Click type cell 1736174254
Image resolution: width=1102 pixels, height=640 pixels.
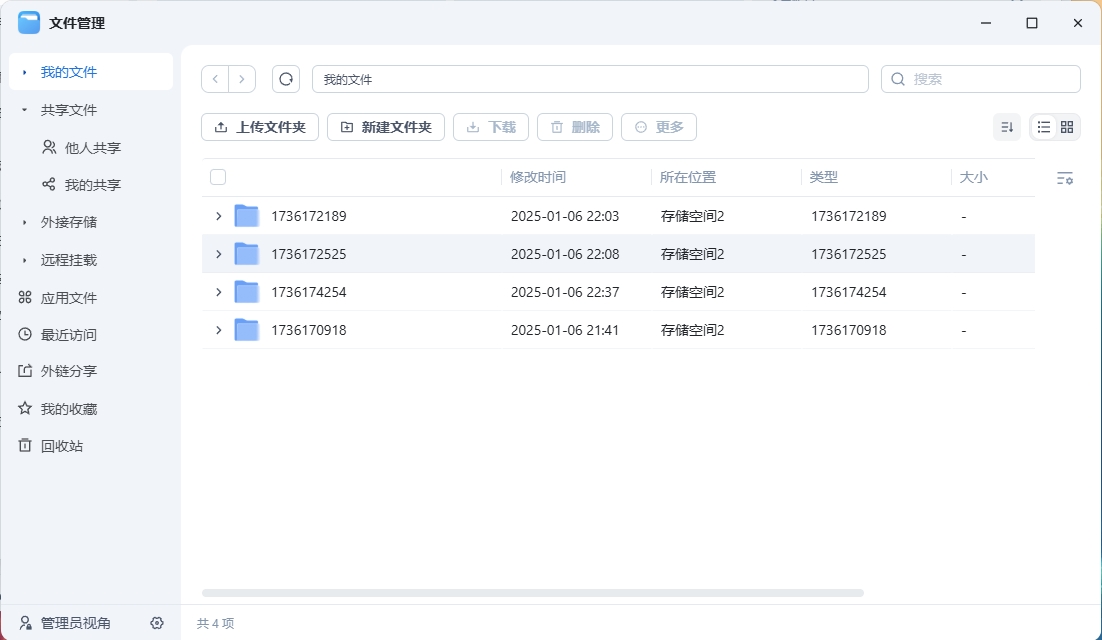point(848,292)
